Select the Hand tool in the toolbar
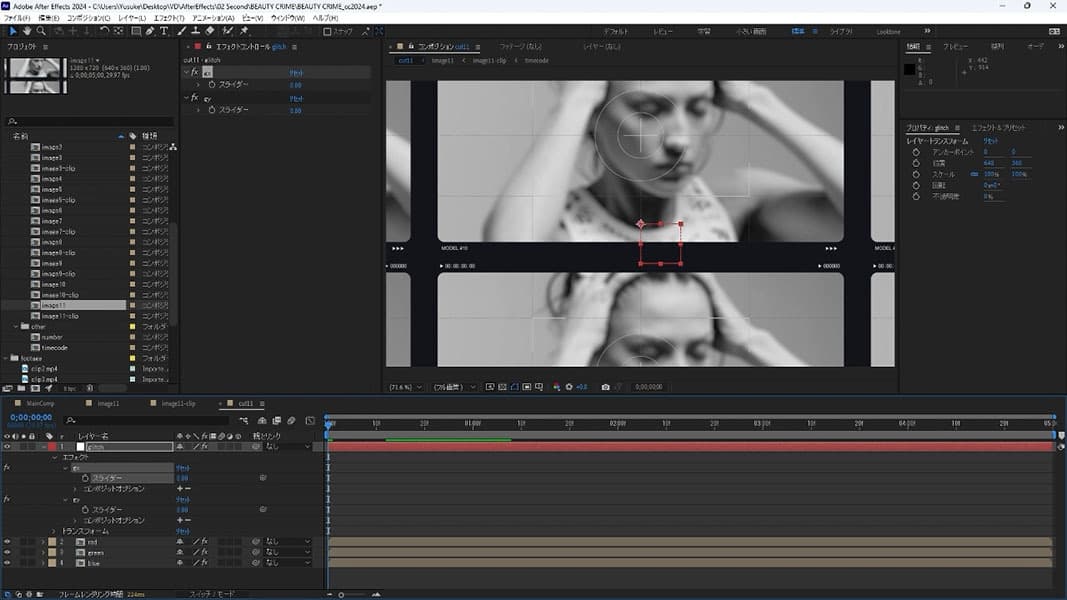This screenshot has height=600, width=1067. tap(27, 31)
